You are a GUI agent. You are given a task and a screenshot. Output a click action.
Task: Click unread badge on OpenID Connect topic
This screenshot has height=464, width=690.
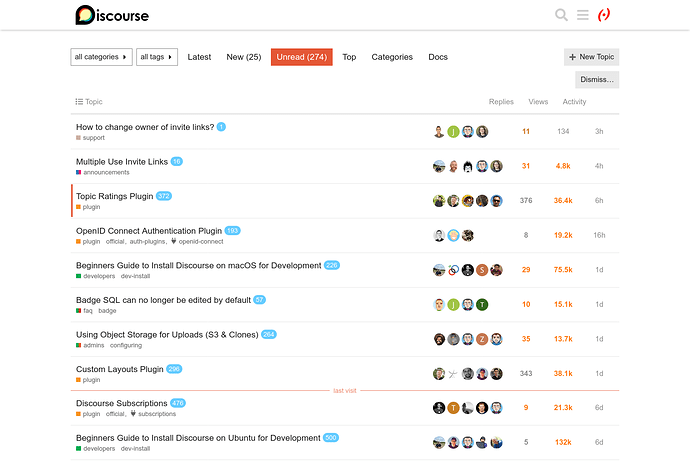point(232,231)
